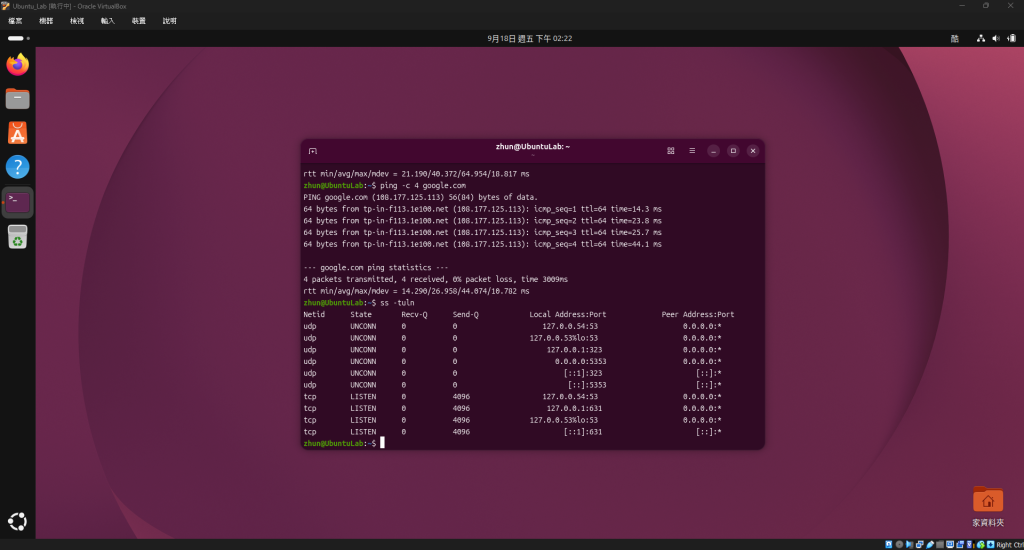Open the 家資料夾 home folder desktop icon

(987, 507)
